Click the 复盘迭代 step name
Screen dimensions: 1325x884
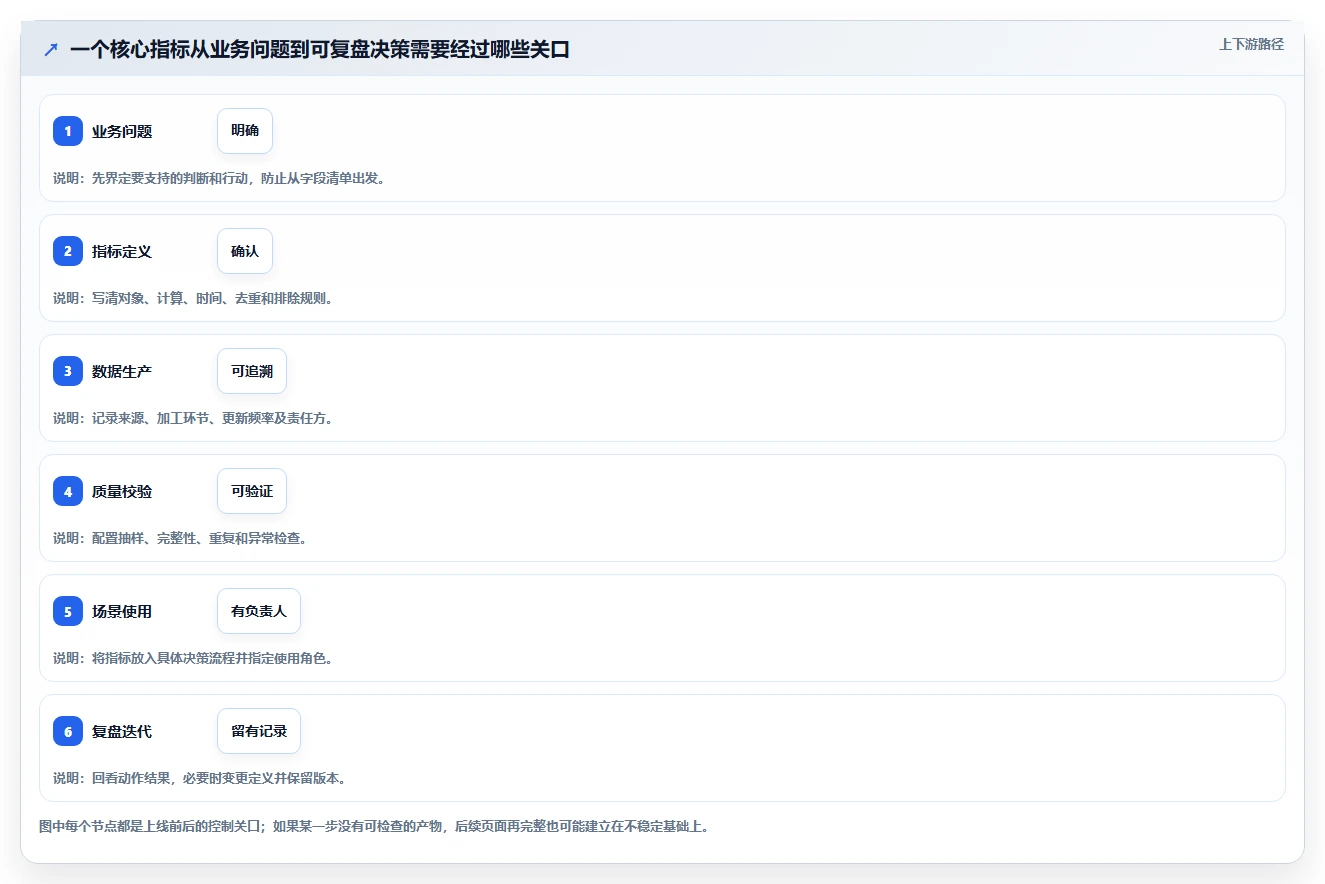(x=122, y=731)
